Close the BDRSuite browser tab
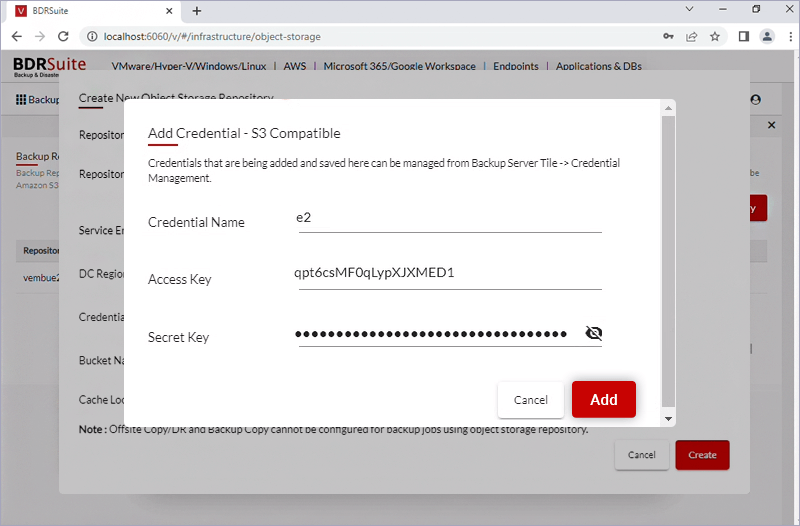This screenshot has width=800, height=526. tap(169, 11)
